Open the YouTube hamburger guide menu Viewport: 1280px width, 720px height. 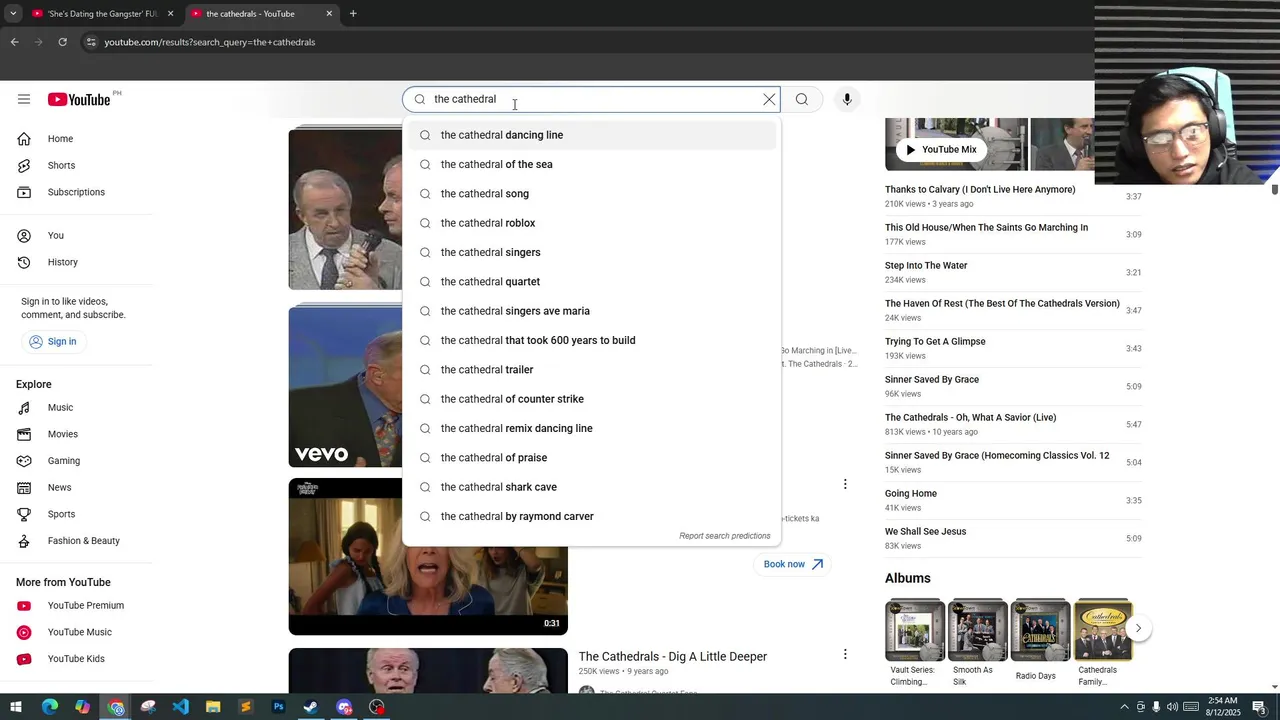[24, 99]
